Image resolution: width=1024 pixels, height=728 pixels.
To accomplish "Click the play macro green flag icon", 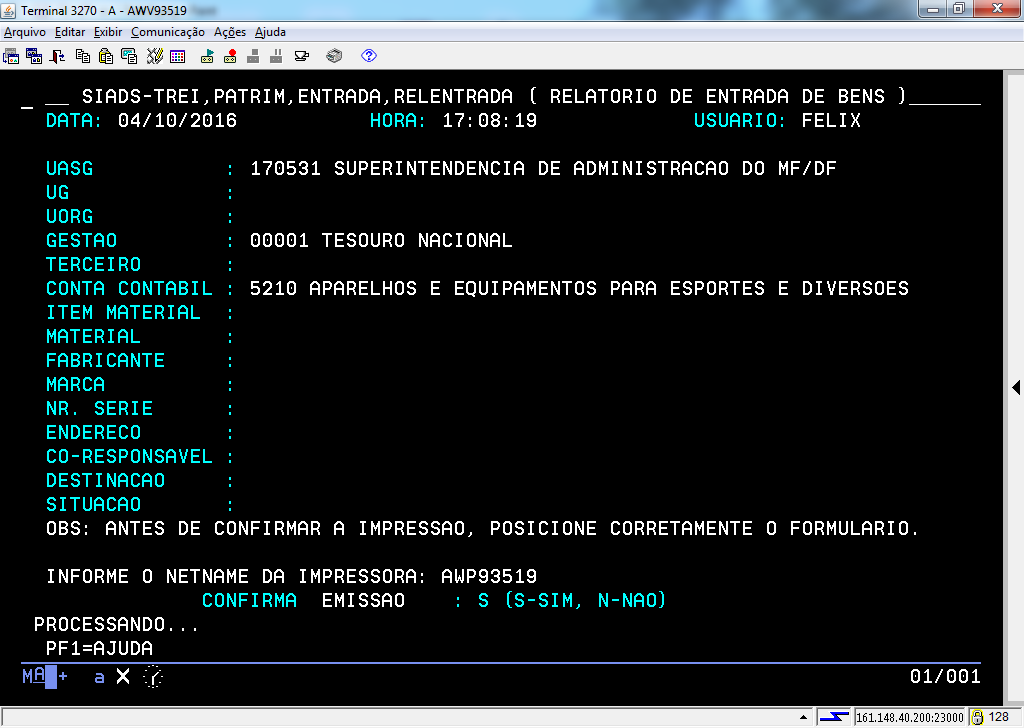I will click(207, 56).
